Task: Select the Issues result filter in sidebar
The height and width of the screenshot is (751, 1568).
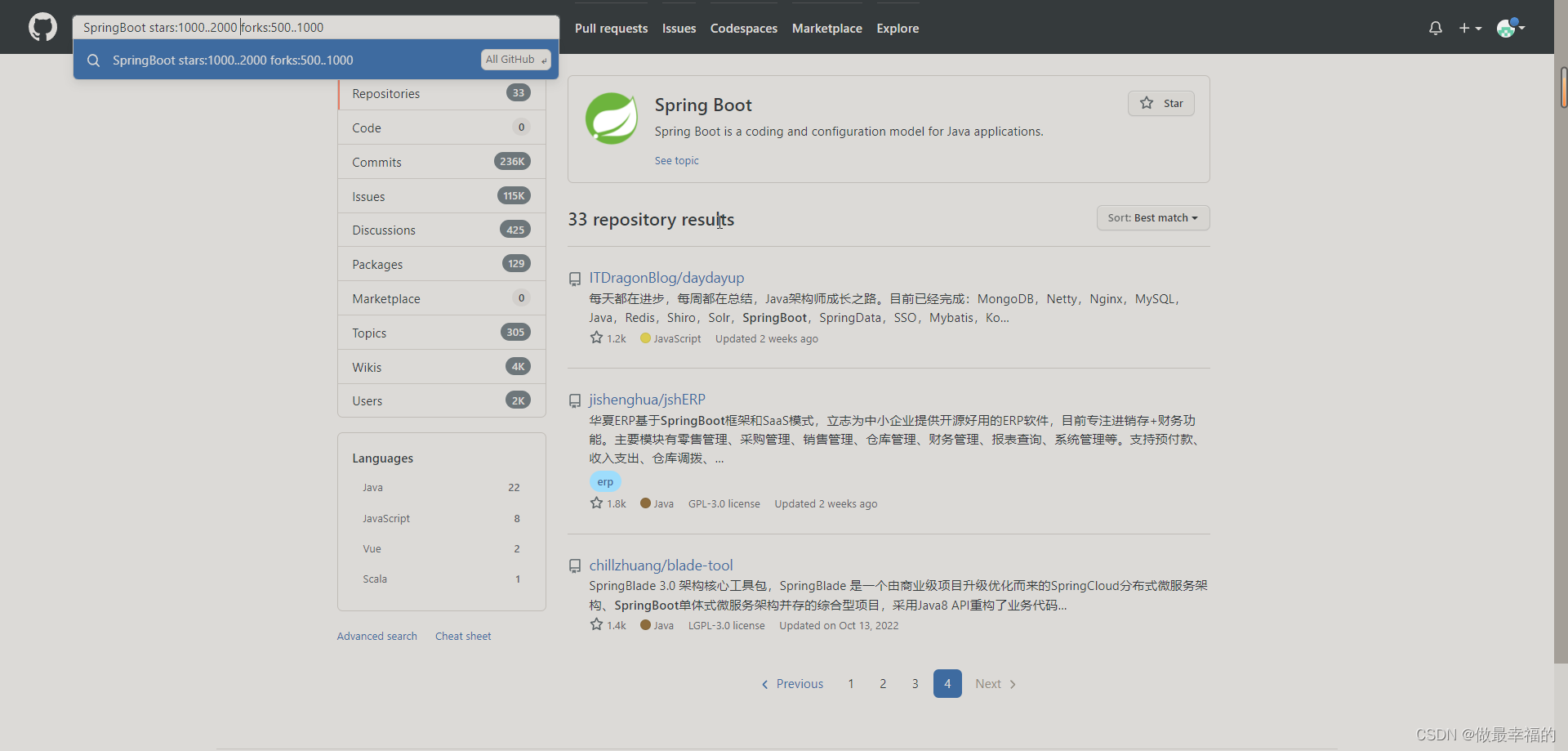Action: pos(442,197)
